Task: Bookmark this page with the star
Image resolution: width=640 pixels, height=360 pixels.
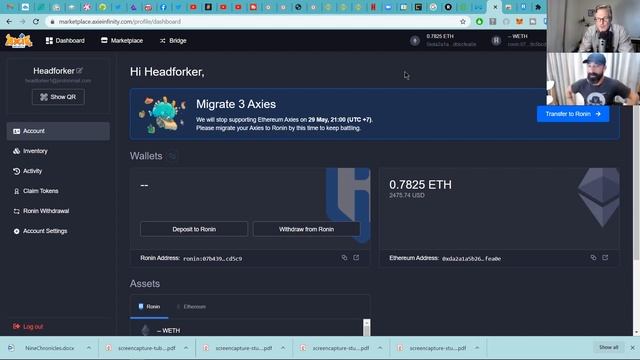Action: coord(463,22)
